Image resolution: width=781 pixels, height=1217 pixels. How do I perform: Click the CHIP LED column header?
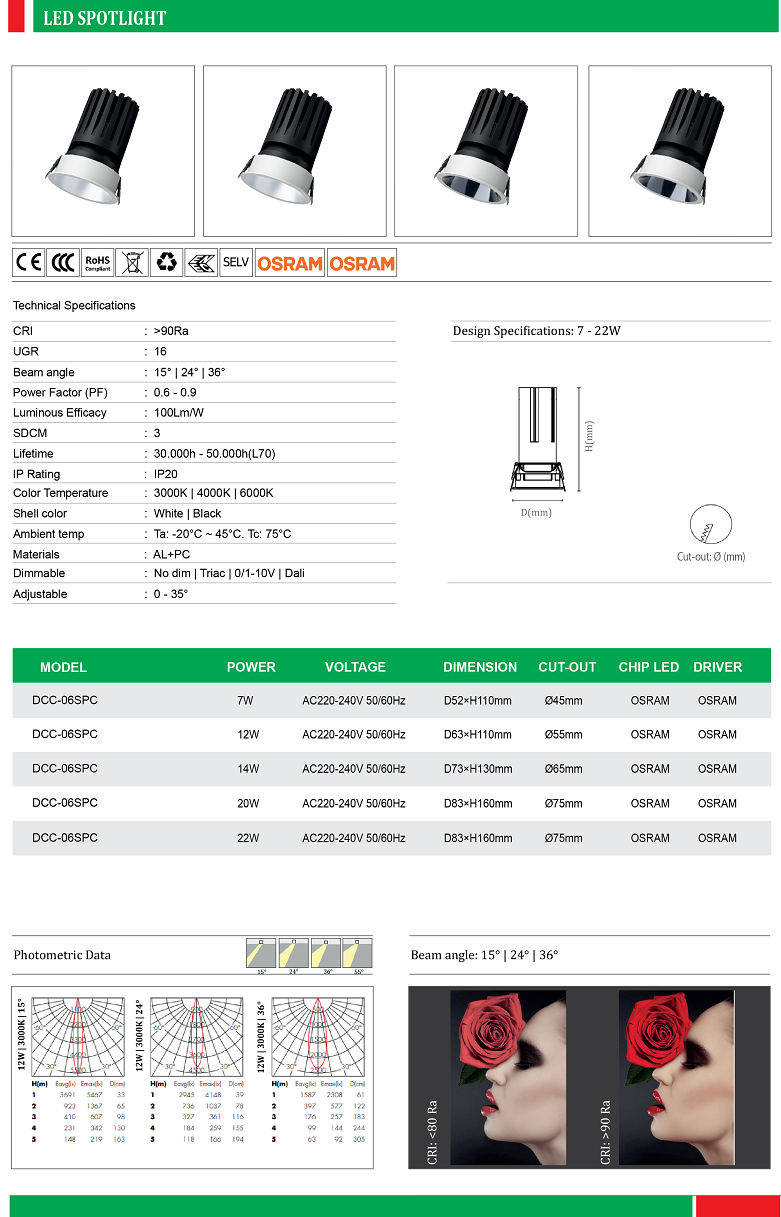(x=649, y=667)
